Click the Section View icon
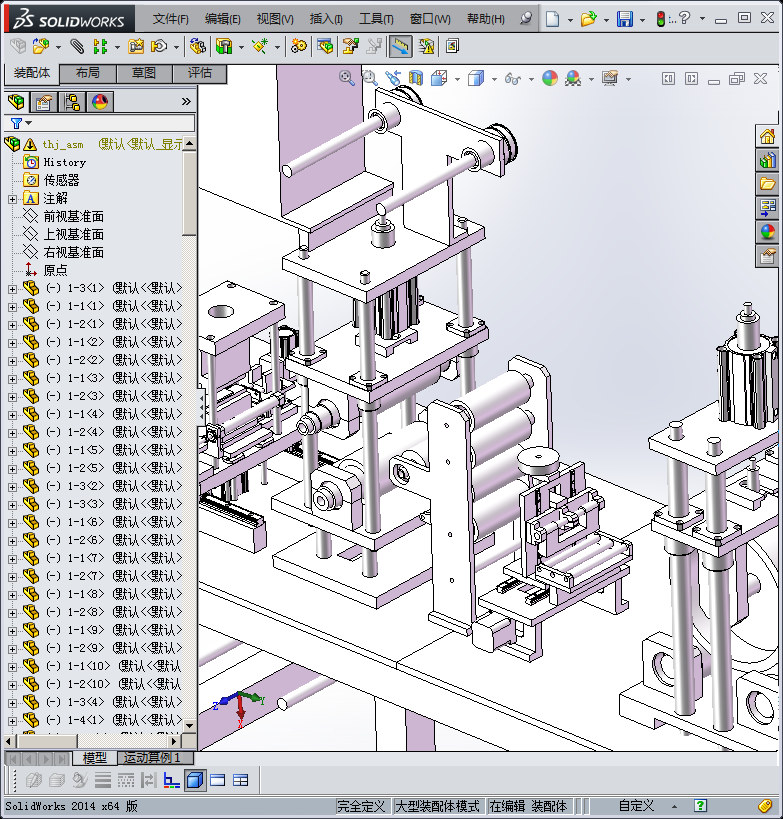This screenshot has height=819, width=783. [x=415, y=78]
